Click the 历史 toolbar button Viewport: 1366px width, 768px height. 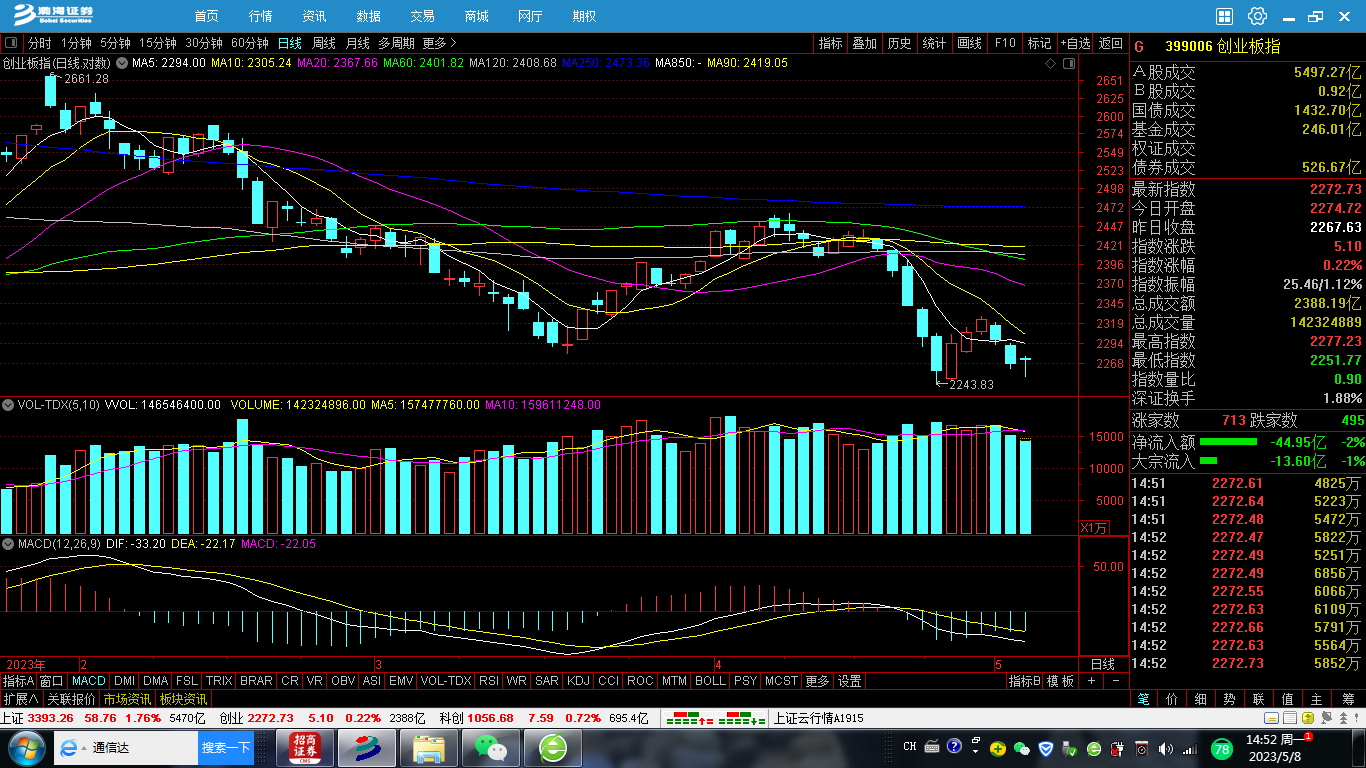[x=900, y=43]
